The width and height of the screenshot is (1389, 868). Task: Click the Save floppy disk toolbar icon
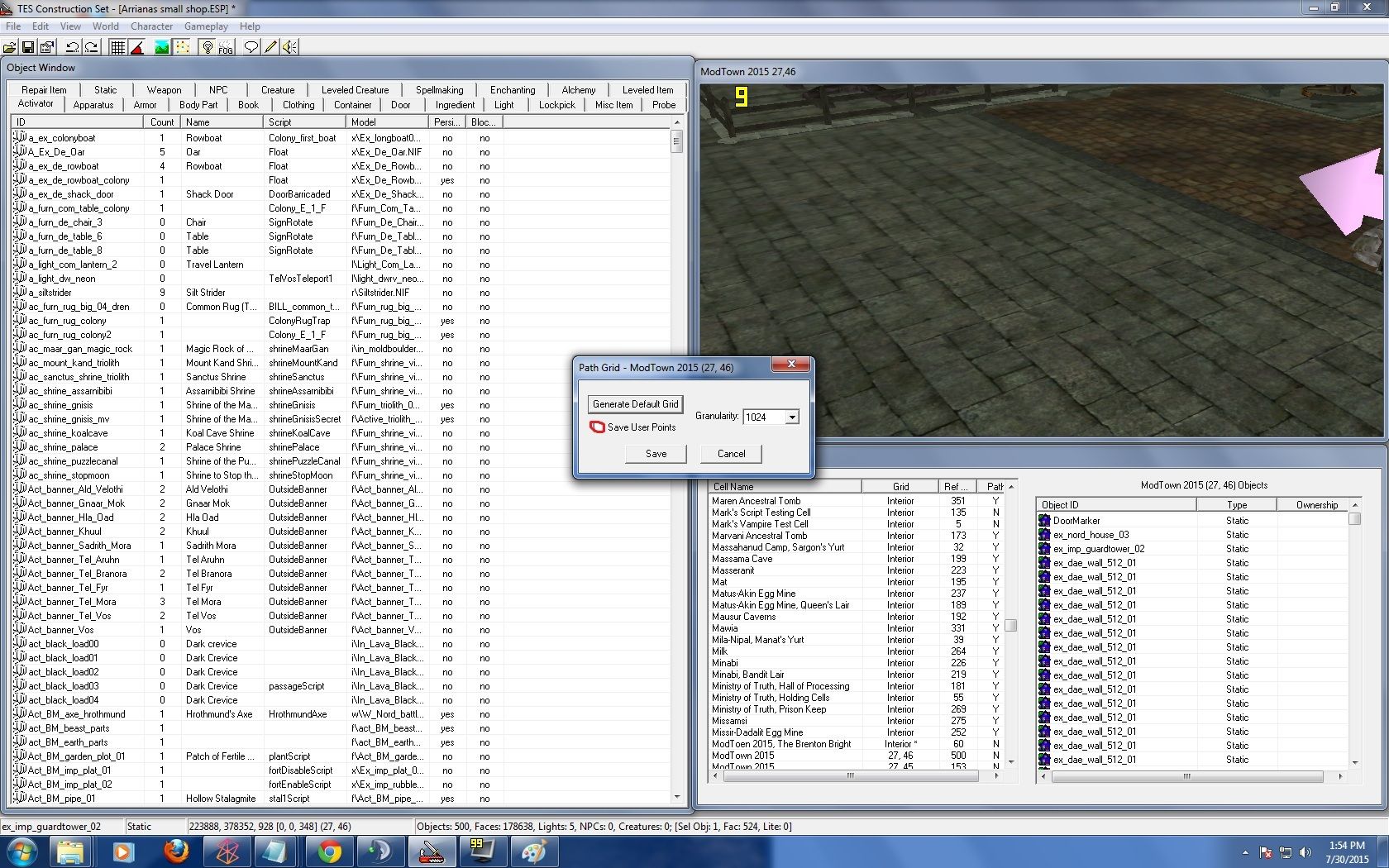point(28,47)
